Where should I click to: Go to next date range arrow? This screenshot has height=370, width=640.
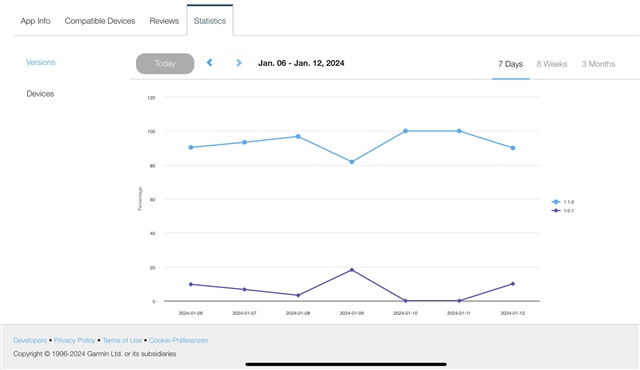(239, 62)
